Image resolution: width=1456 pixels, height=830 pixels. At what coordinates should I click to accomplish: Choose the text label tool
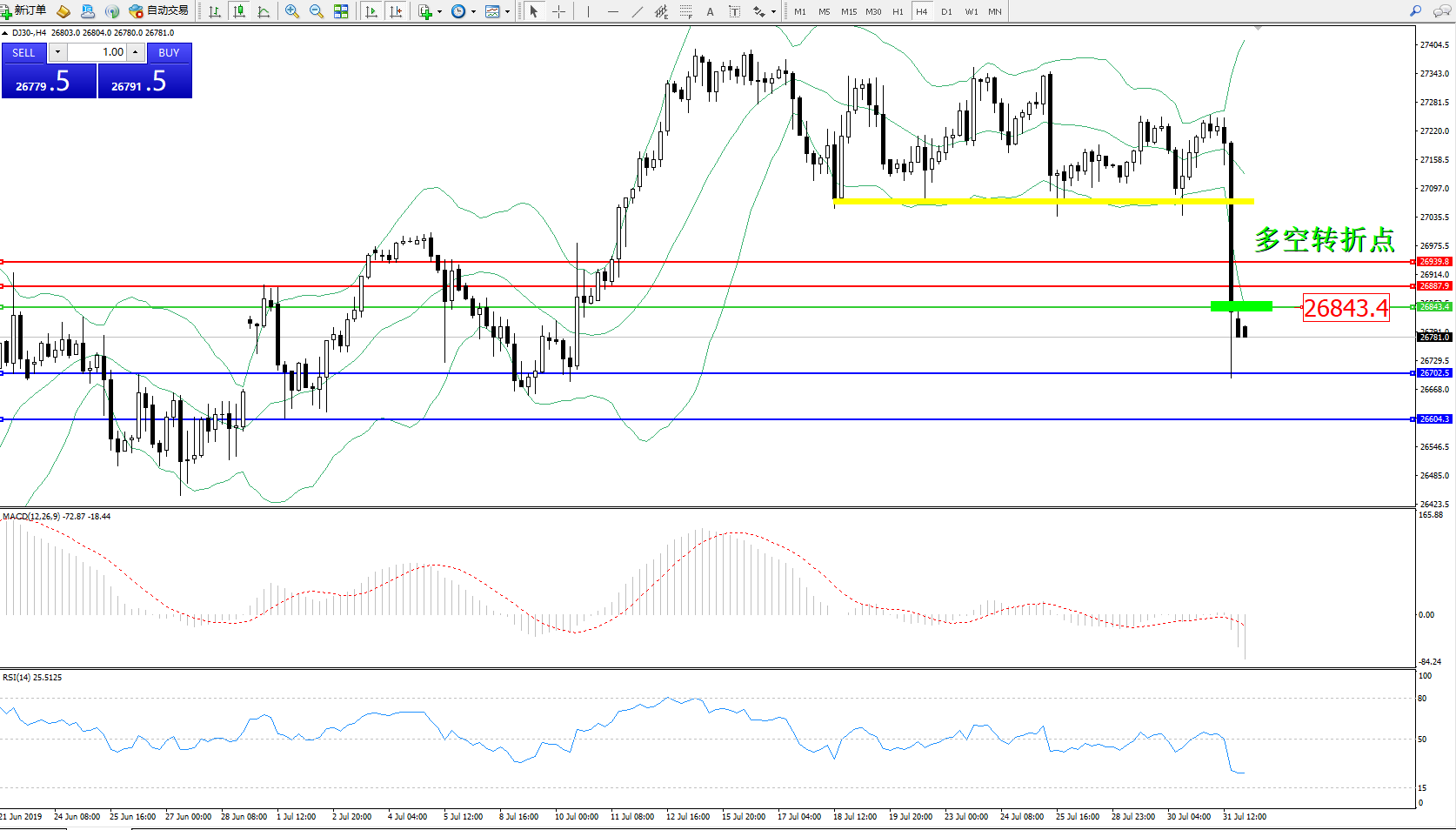(x=735, y=11)
